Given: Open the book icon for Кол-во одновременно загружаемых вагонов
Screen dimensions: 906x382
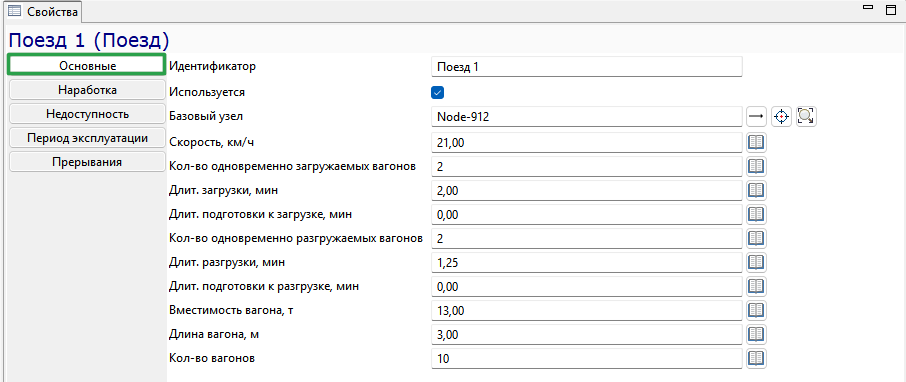Looking at the screenshot, I should [x=756, y=166].
